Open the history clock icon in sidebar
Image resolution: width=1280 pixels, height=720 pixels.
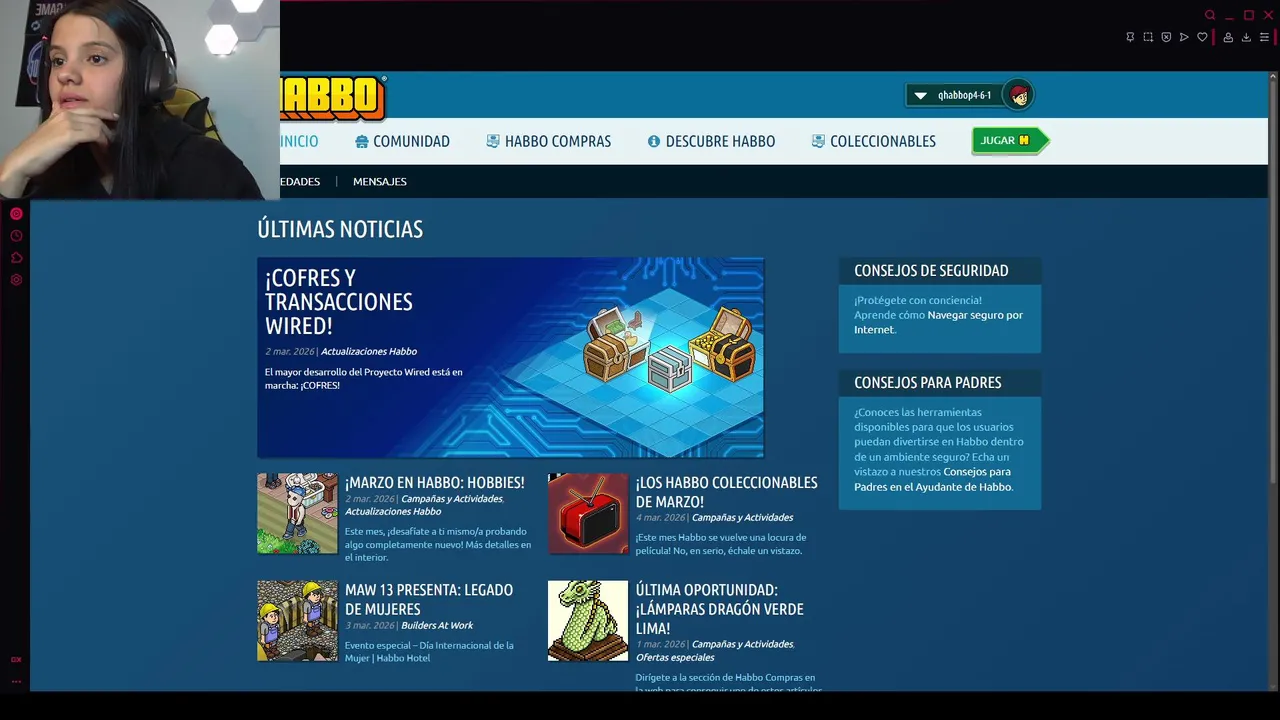click(x=16, y=236)
